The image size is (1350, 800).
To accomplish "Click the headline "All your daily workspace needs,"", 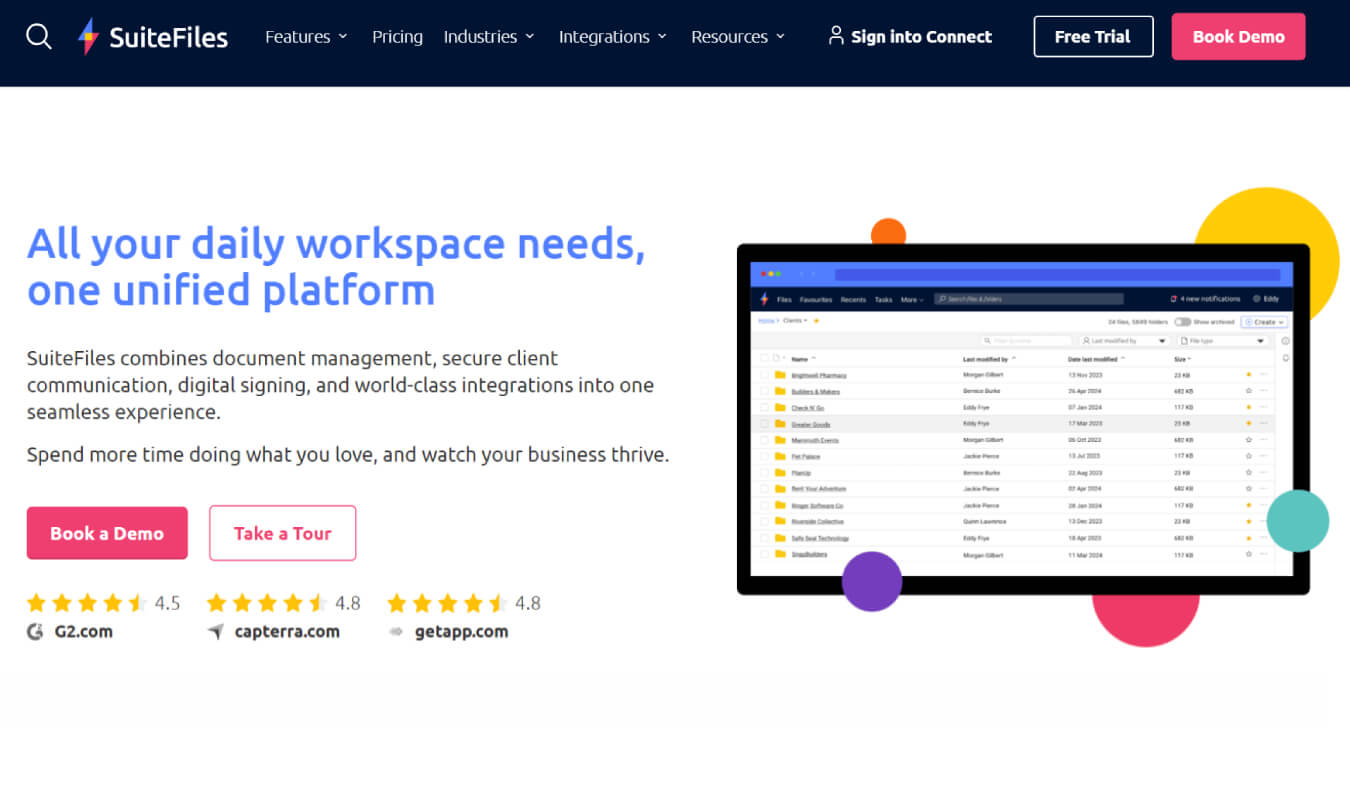I will [x=336, y=244].
